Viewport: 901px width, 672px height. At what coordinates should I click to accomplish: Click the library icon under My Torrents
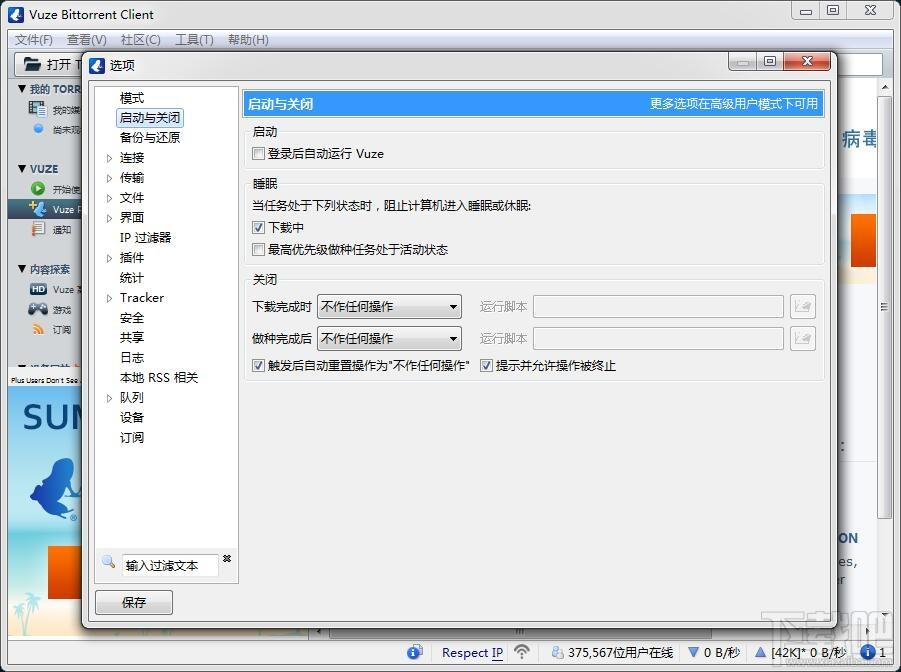[37, 109]
